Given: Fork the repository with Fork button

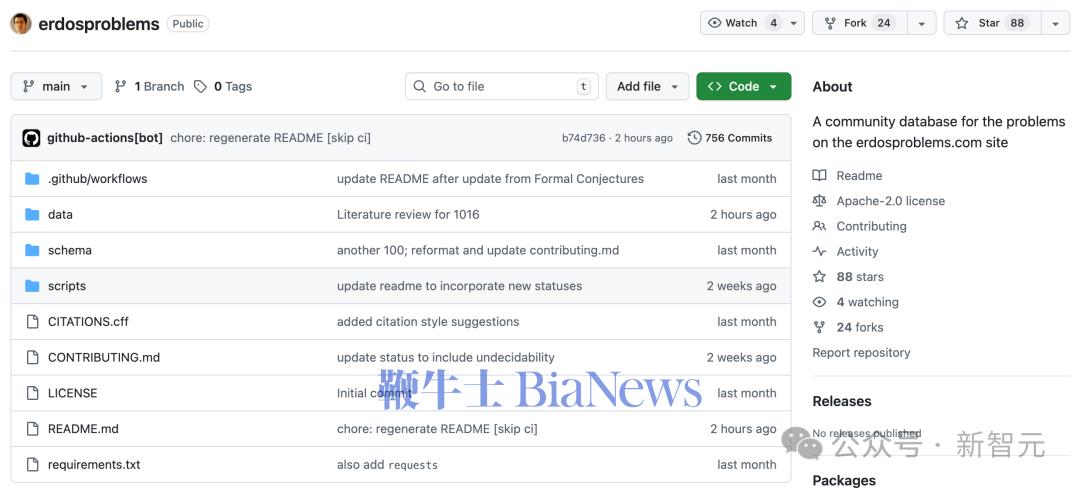Looking at the screenshot, I should 856,23.
